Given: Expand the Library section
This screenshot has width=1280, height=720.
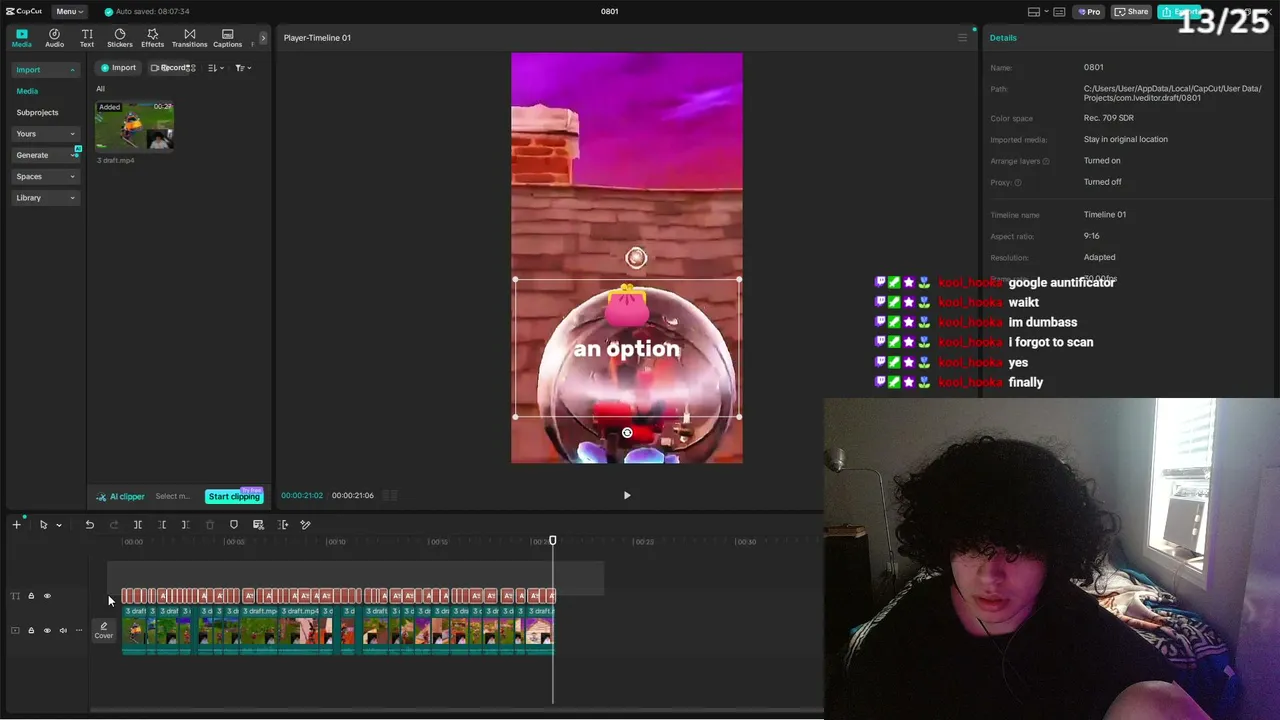Looking at the screenshot, I should pos(45,198).
